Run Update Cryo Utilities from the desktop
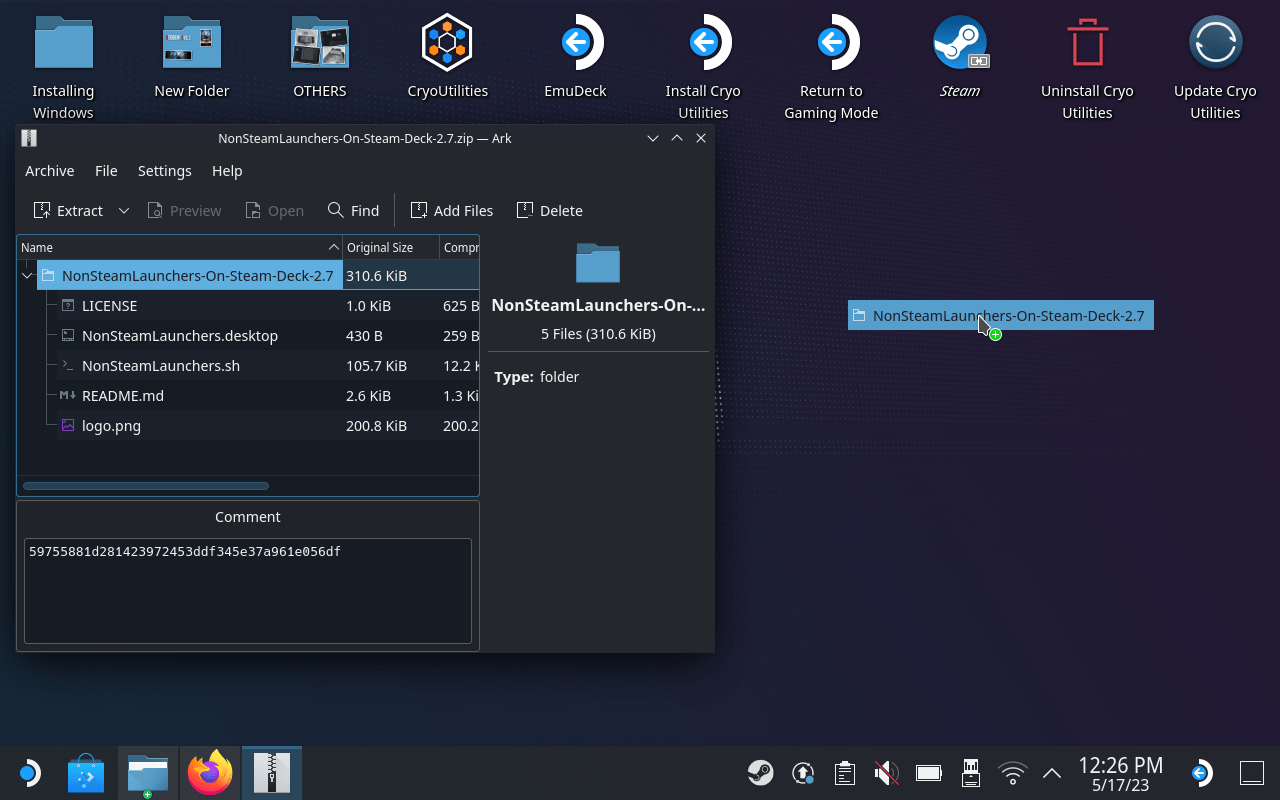 click(1215, 43)
